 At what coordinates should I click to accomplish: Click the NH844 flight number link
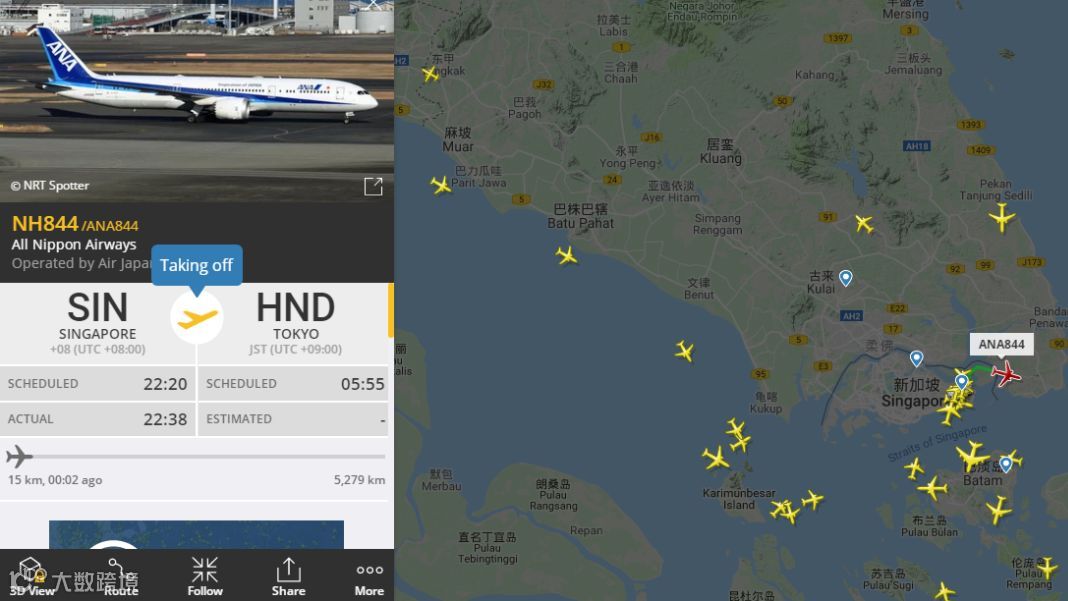click(45, 224)
